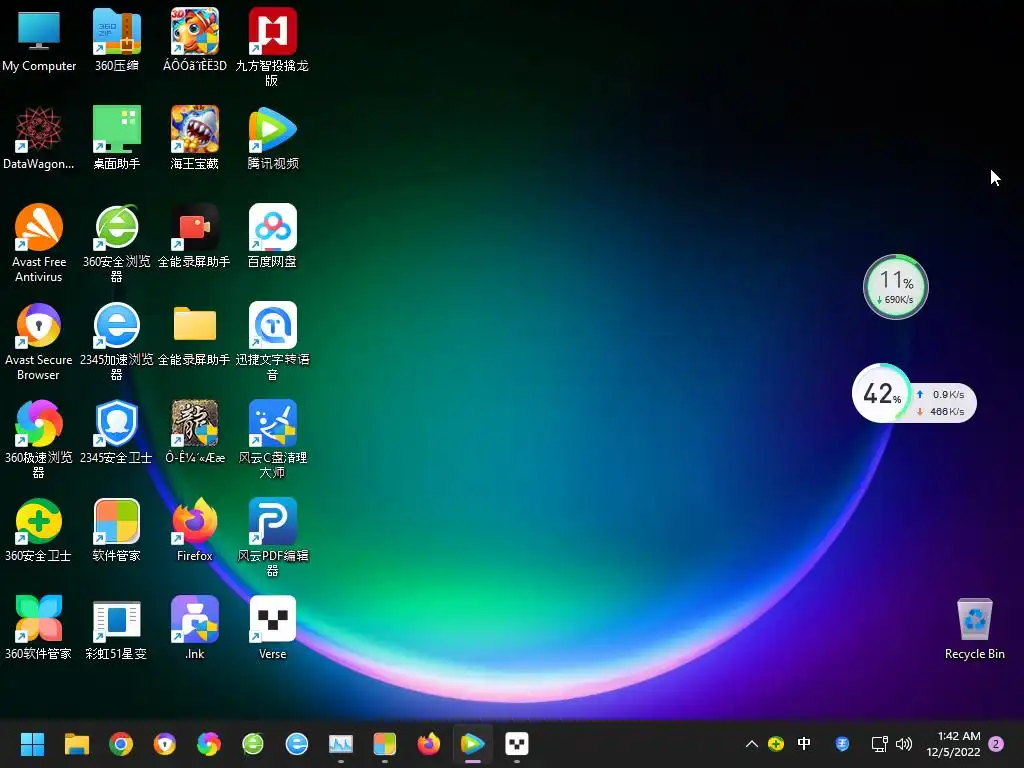The image size is (1024, 768).
Task: Open the clock showing 1:42 AM
Action: coord(953,744)
